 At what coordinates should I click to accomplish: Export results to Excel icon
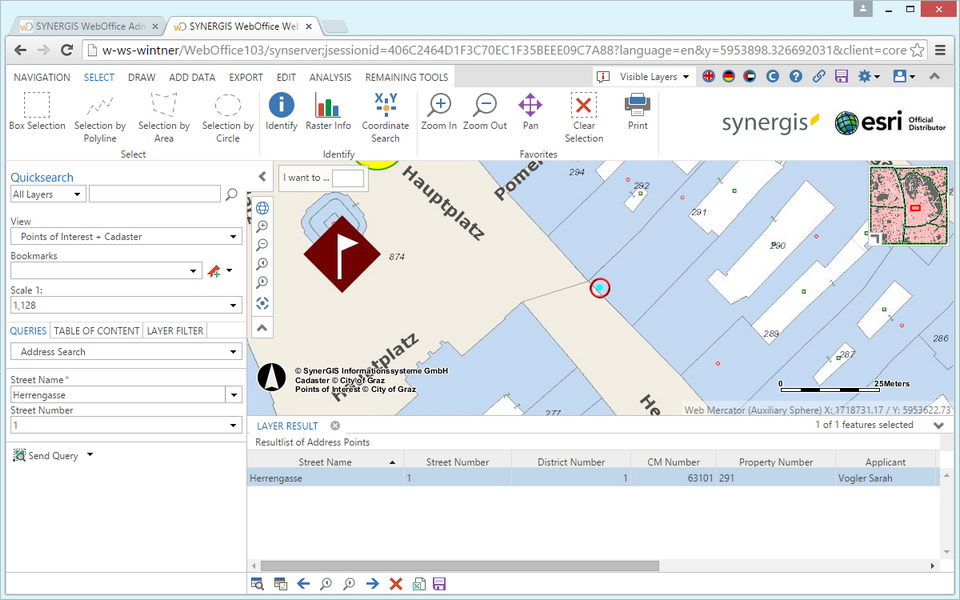pyautogui.click(x=419, y=584)
